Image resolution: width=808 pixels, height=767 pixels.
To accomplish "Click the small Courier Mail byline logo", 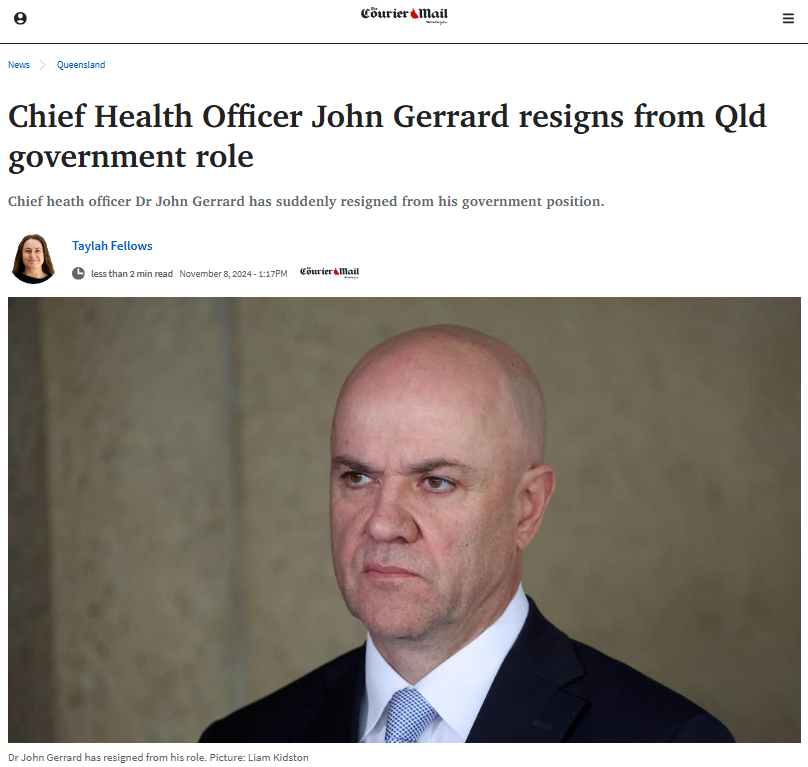I will (329, 272).
